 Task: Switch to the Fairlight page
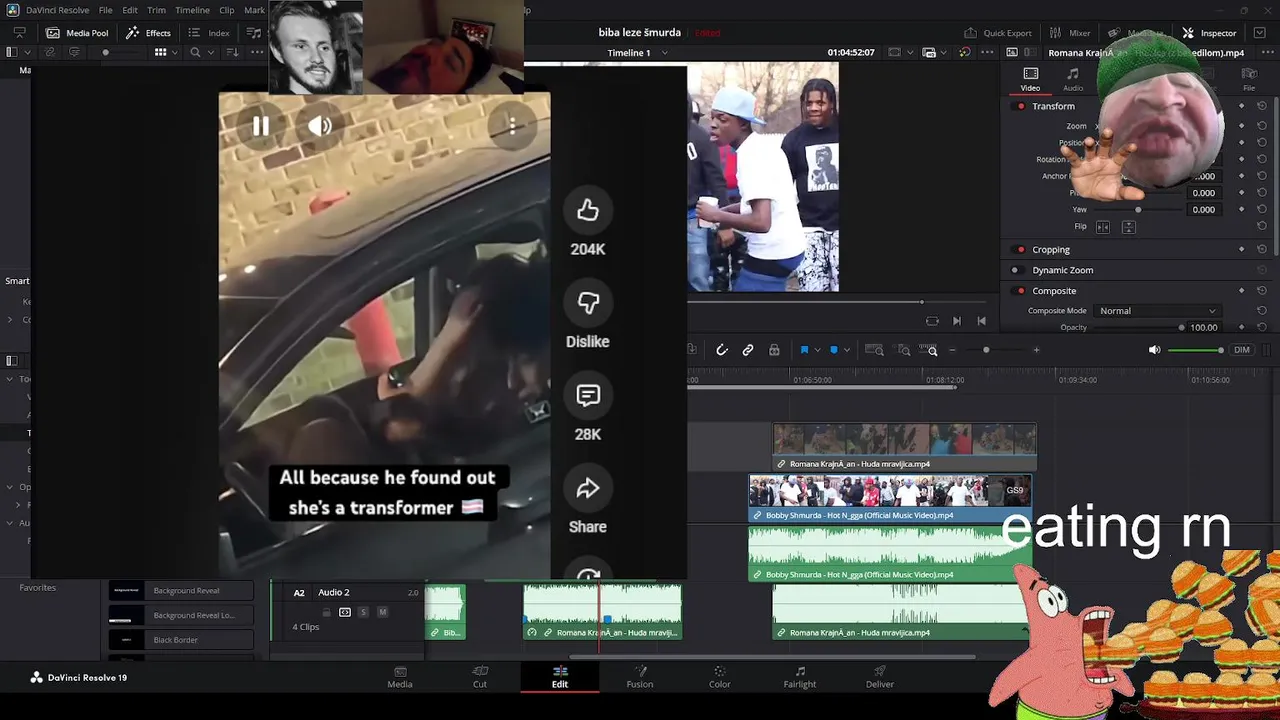click(800, 677)
